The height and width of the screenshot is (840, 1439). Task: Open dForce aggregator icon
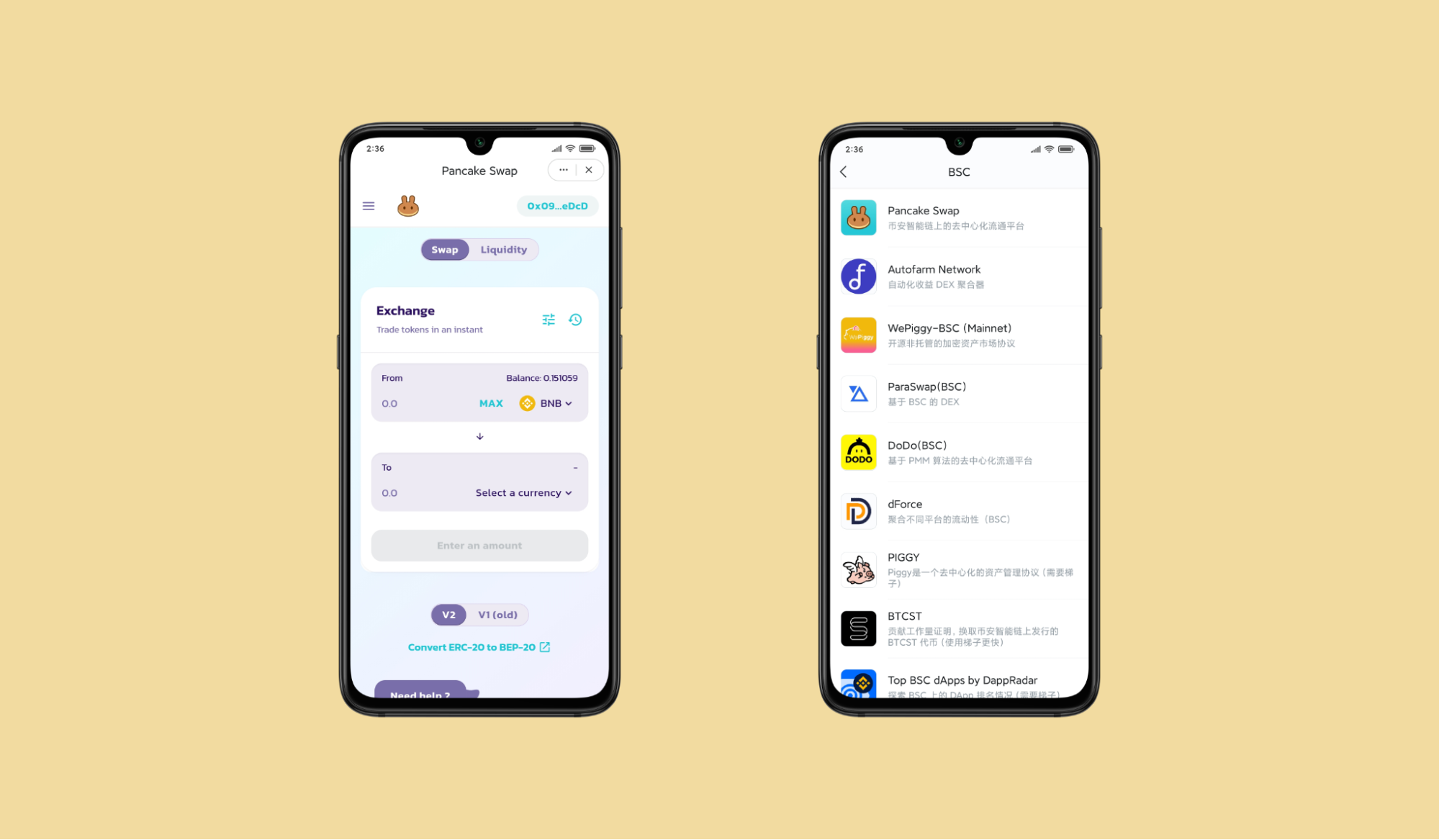point(858,510)
